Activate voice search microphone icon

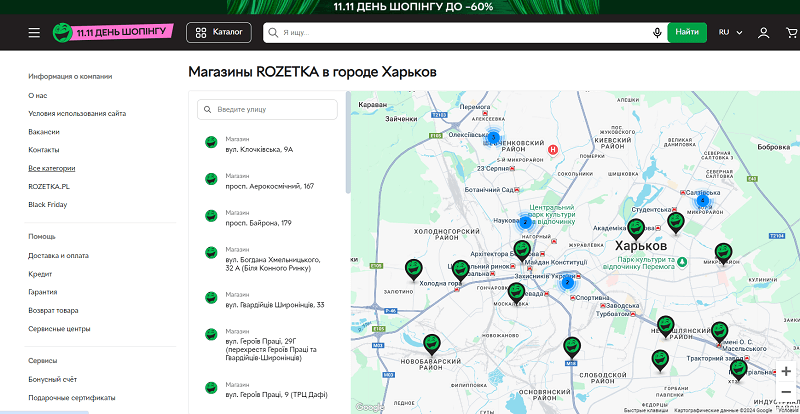(x=657, y=33)
